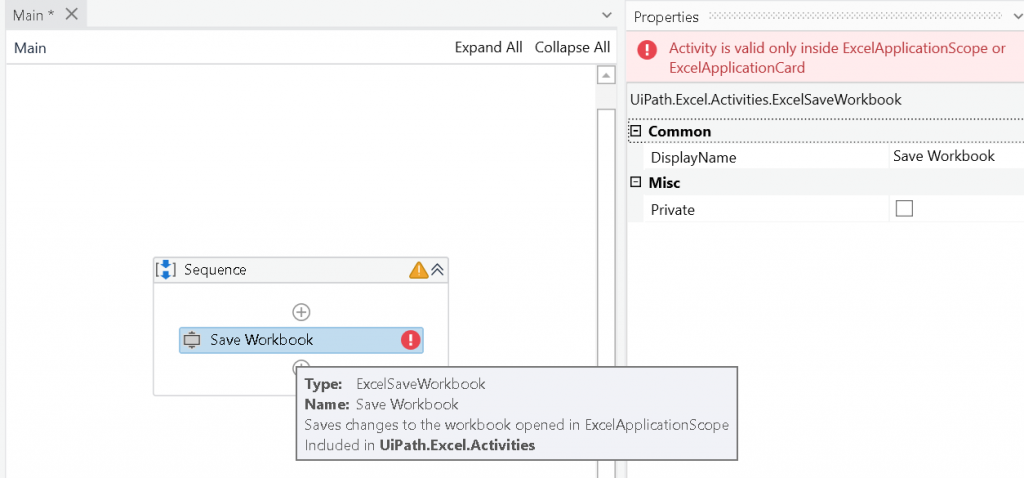Click the yellow warning icon on Sequence

click(x=418, y=270)
